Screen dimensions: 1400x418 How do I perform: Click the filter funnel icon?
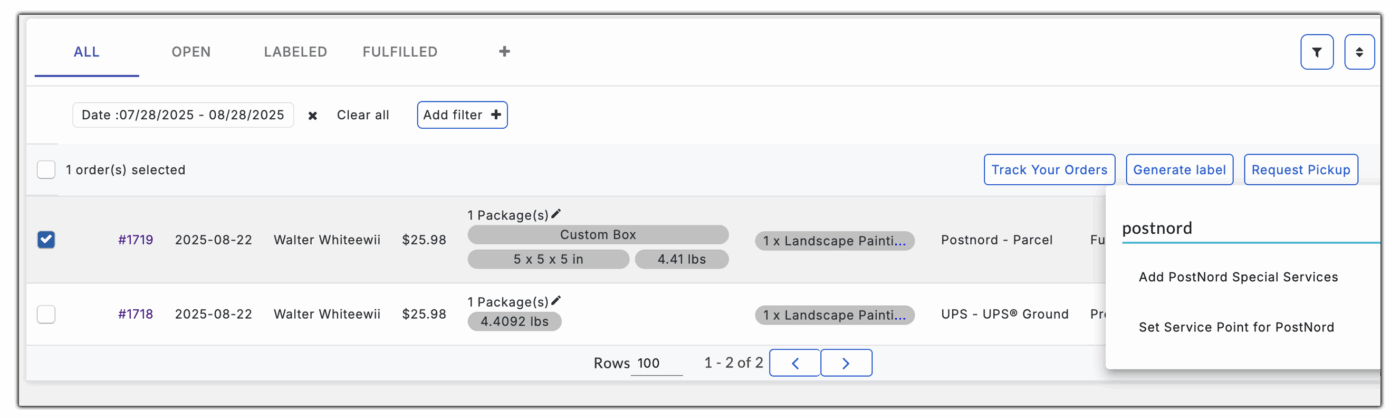1316,52
